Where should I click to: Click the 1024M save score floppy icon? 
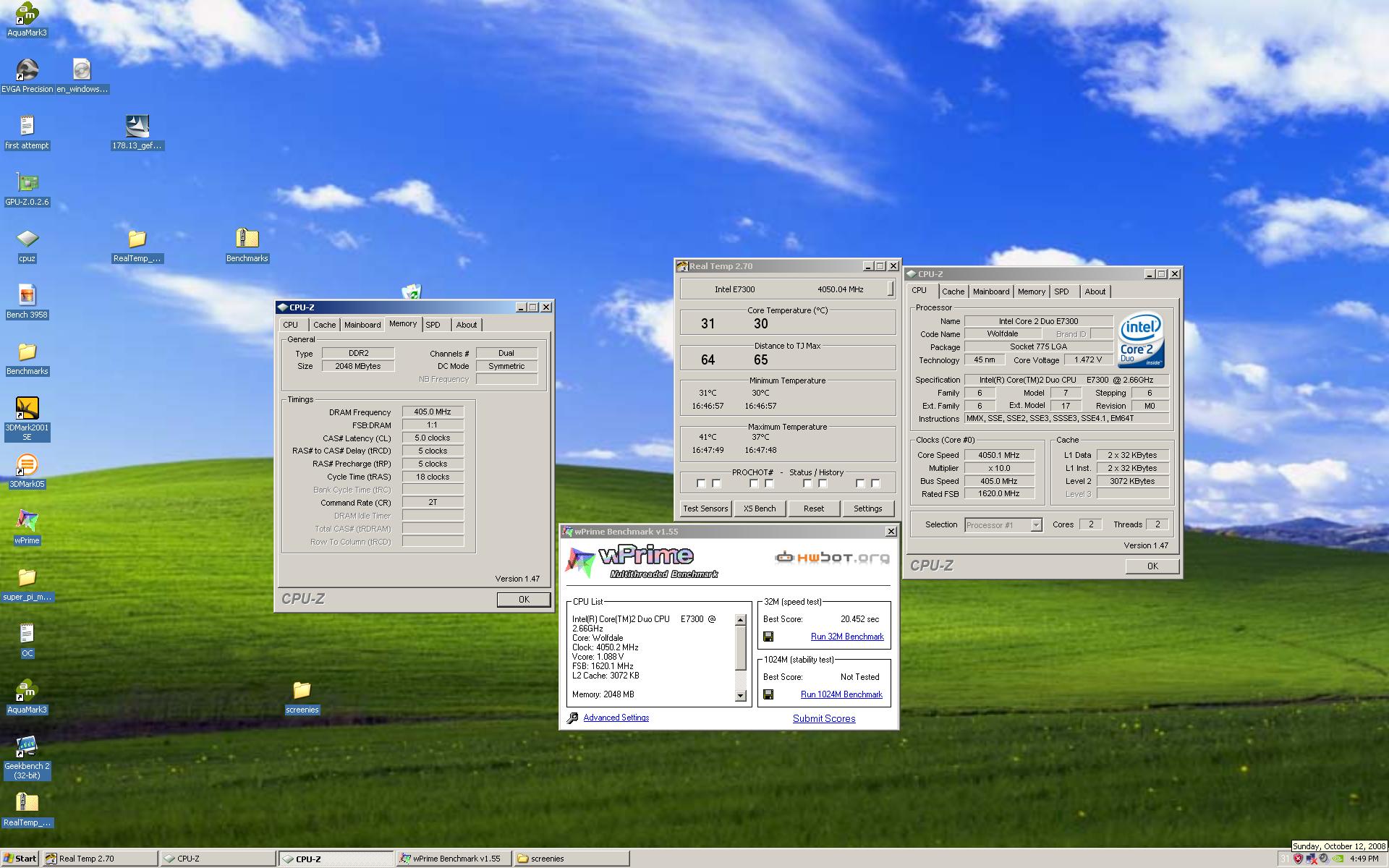click(768, 694)
